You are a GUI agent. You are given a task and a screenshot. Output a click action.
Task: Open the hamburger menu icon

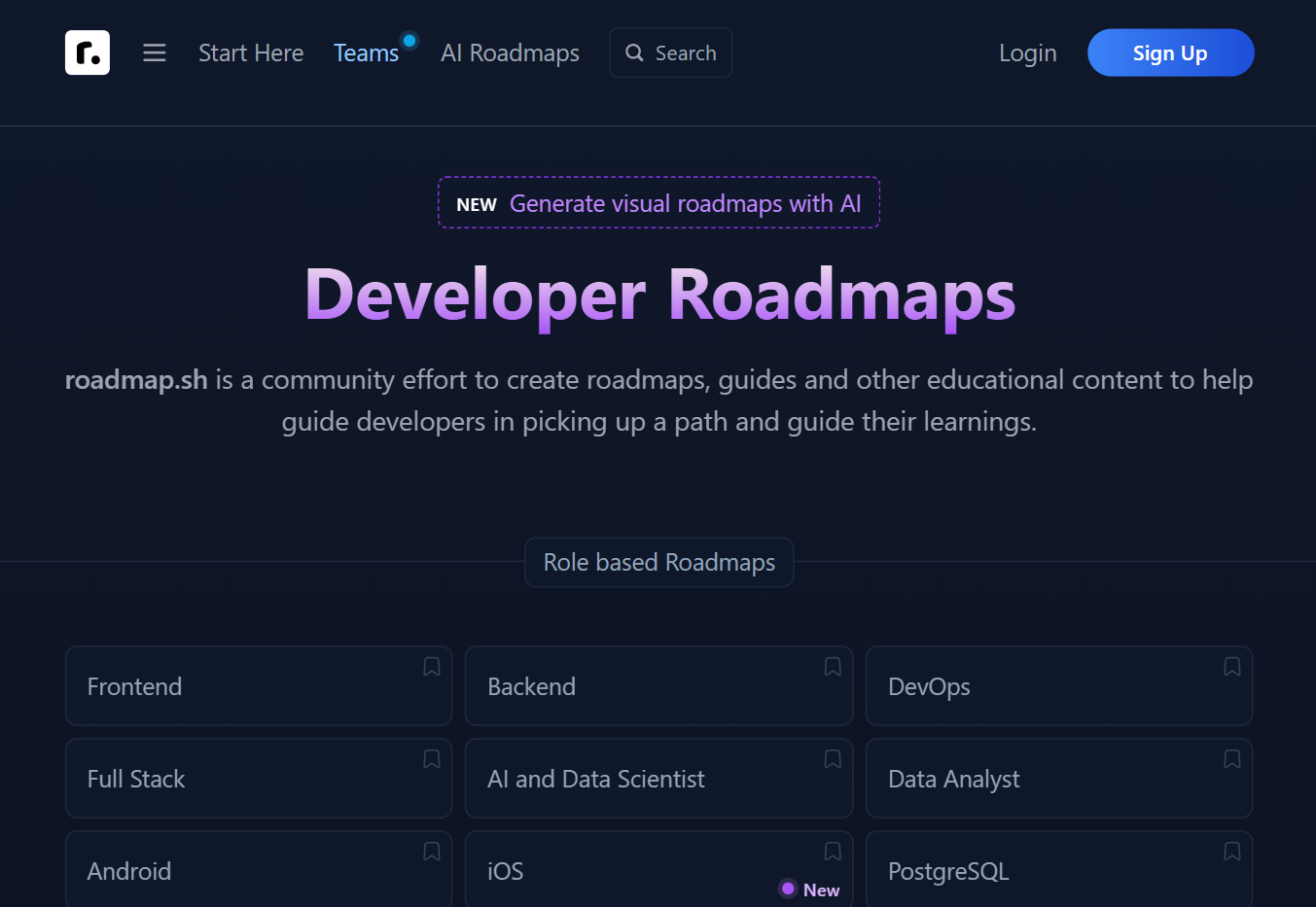[155, 52]
